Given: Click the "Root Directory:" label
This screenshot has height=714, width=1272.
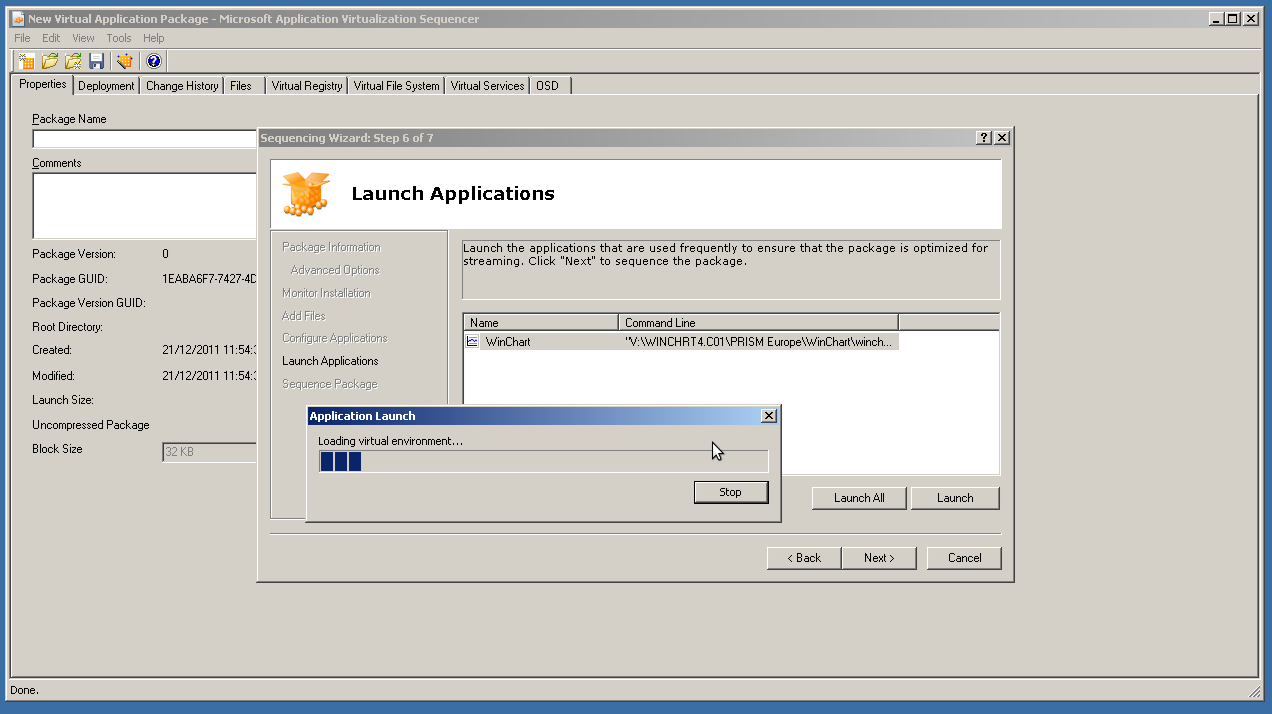Looking at the screenshot, I should tap(67, 327).
